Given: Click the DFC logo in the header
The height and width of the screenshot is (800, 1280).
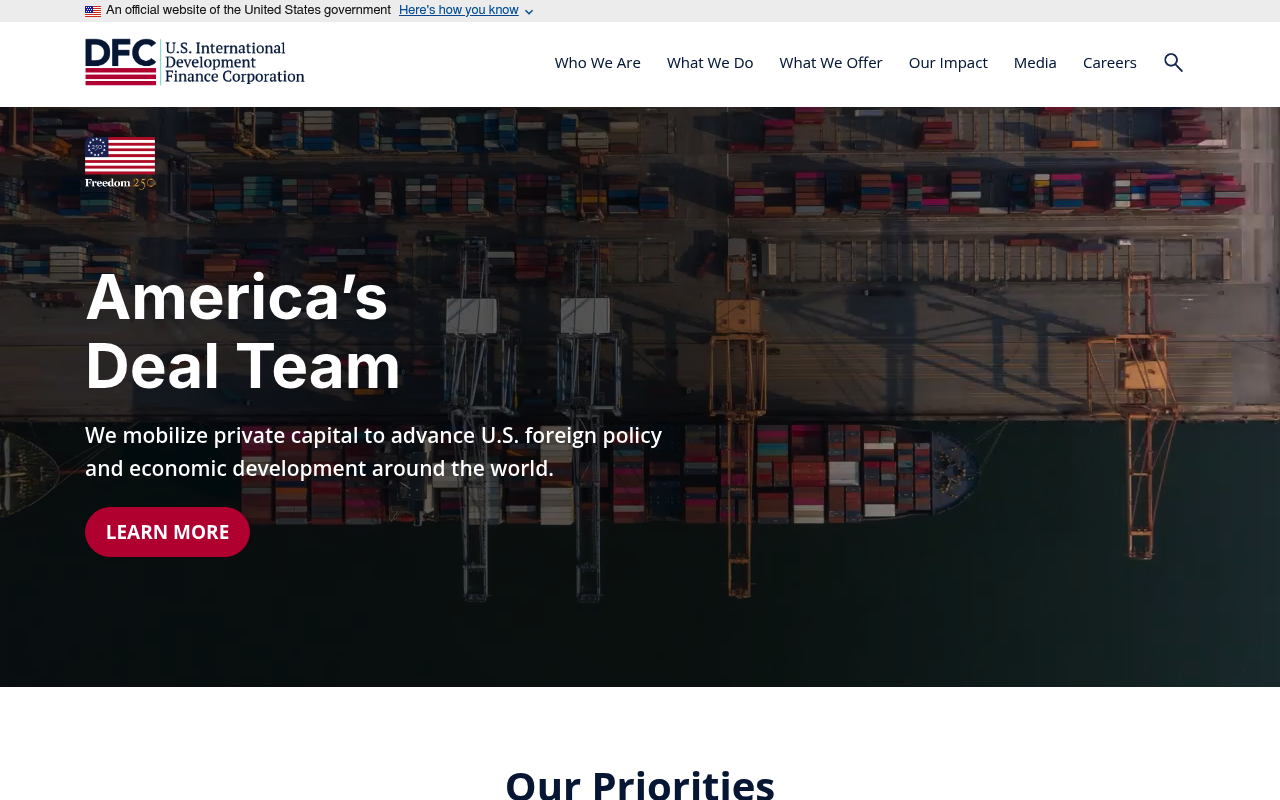Looking at the screenshot, I should pos(195,62).
